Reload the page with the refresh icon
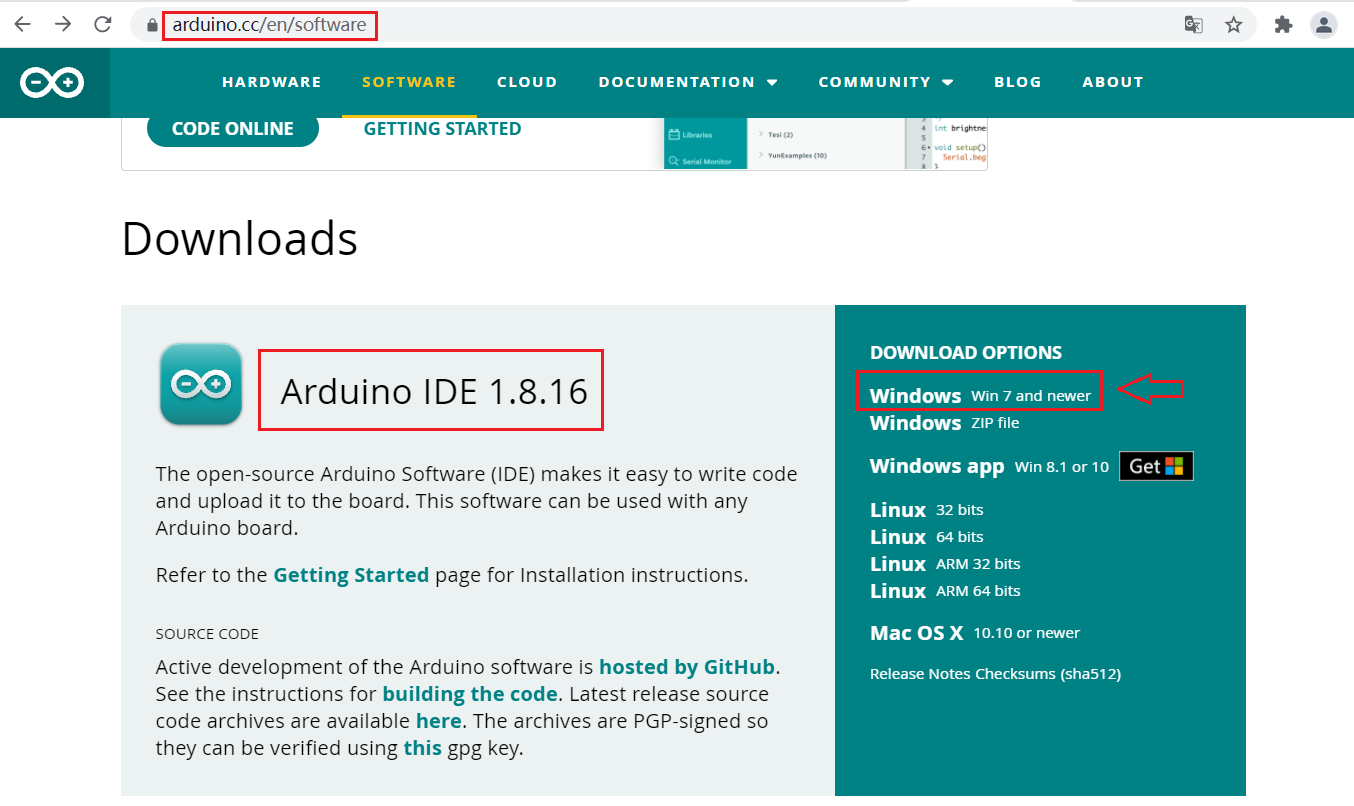This screenshot has height=806, width=1354. 102,24
